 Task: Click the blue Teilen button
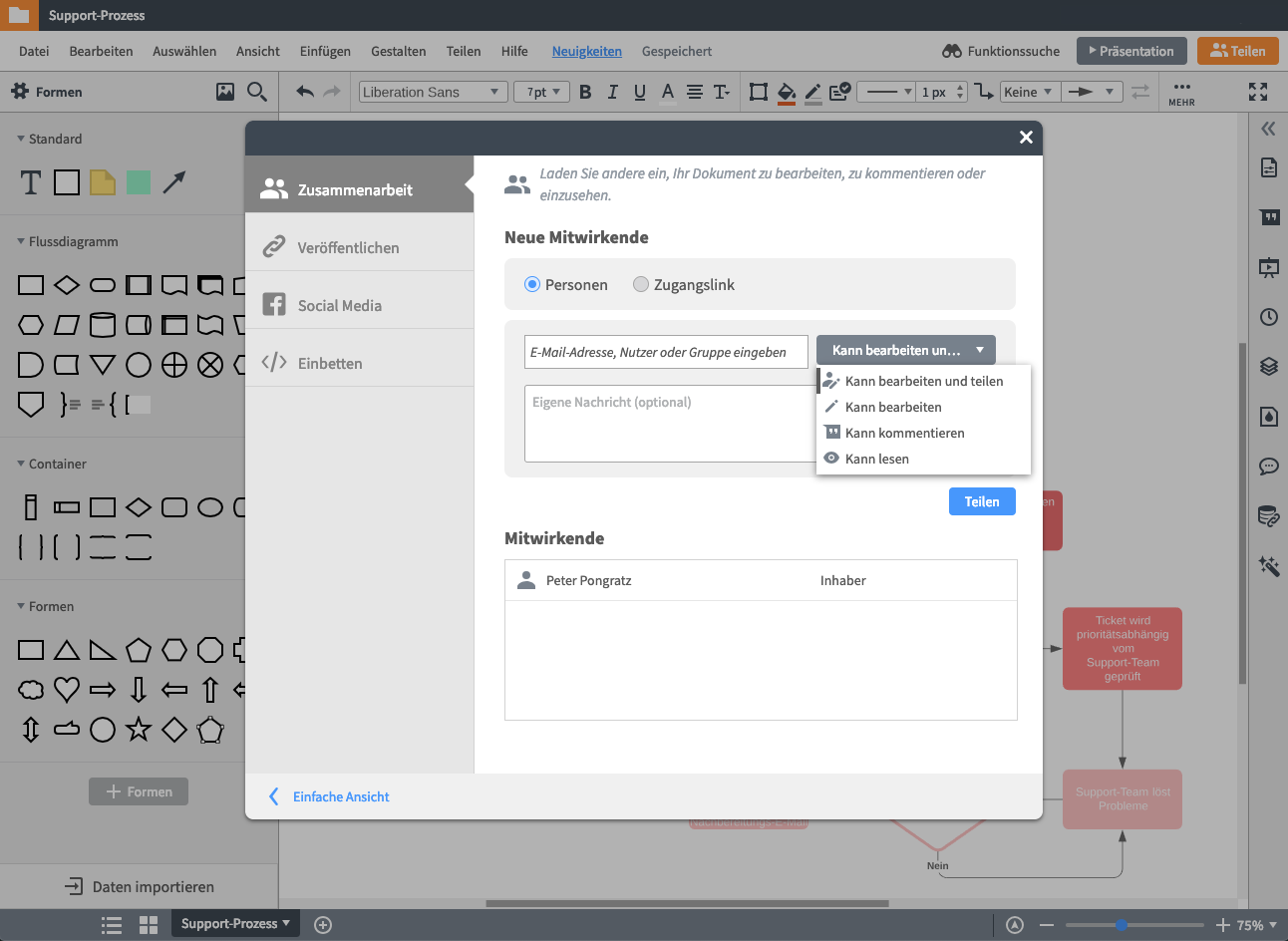pos(982,501)
